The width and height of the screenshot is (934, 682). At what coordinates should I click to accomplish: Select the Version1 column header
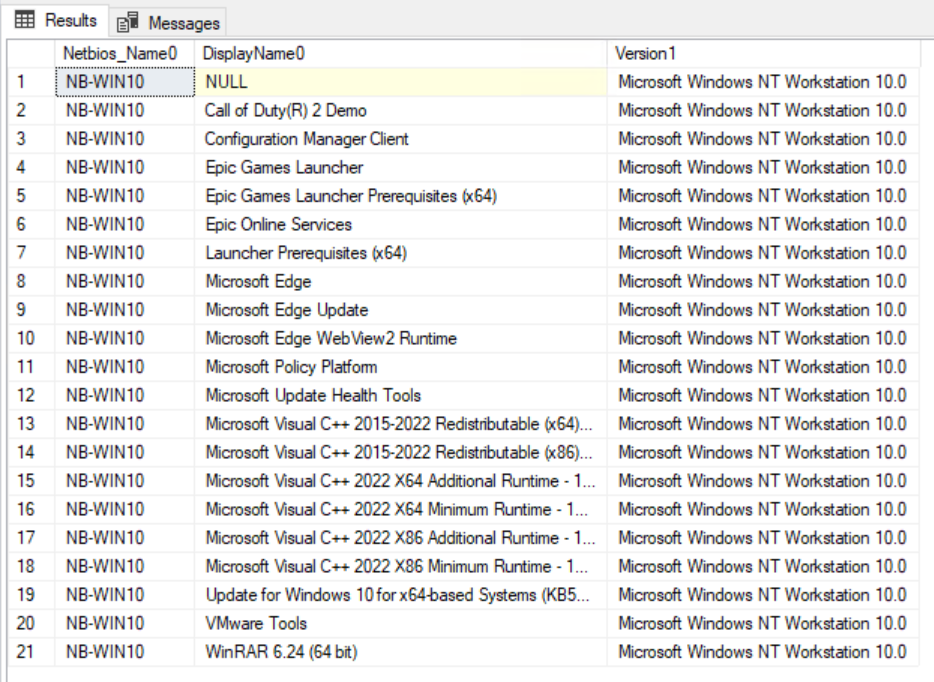[762, 54]
